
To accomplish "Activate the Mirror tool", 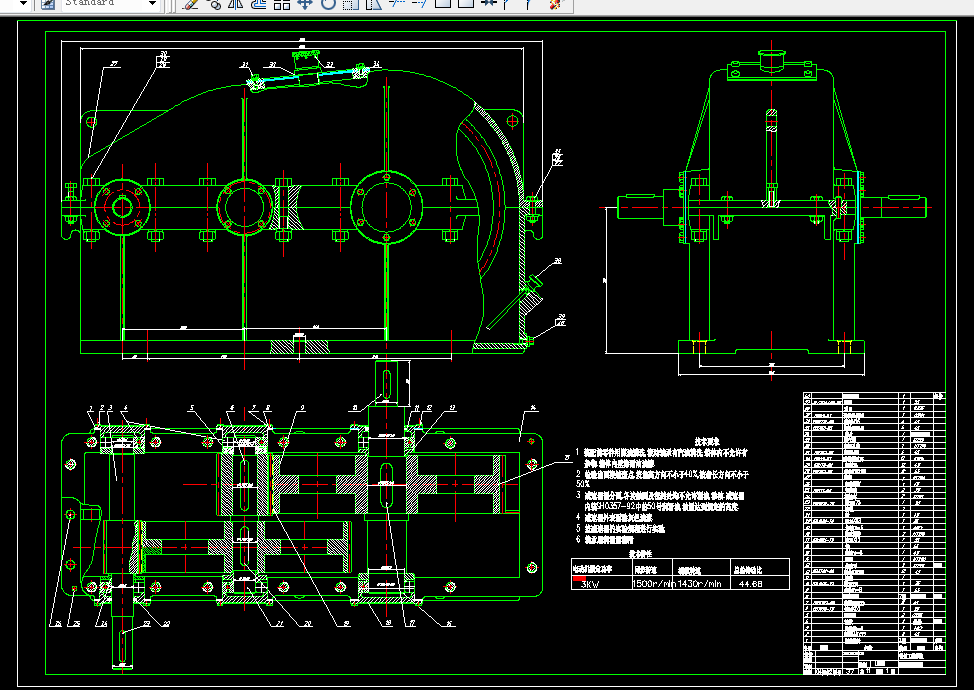I will 236,4.
